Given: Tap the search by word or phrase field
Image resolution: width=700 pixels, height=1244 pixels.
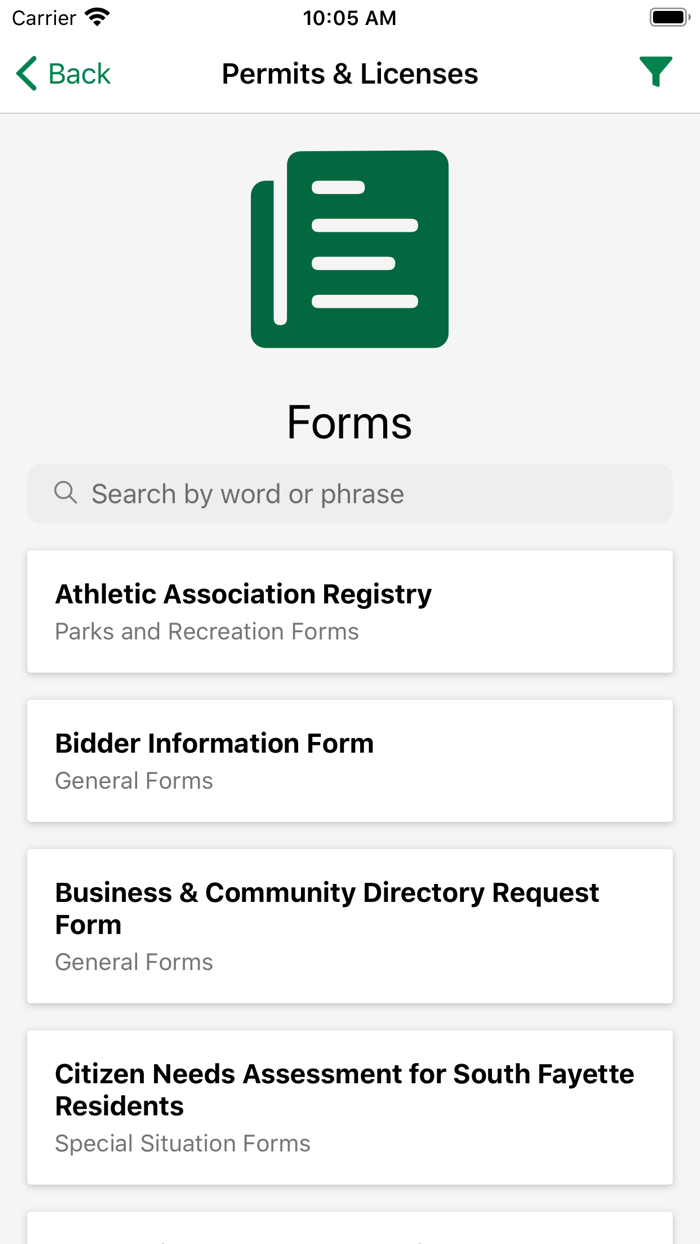Looking at the screenshot, I should 350,493.
